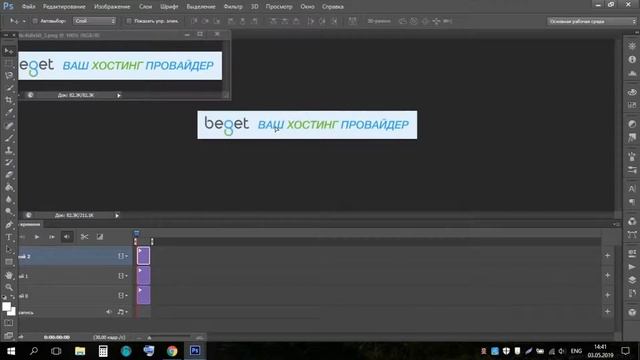Select the Pen tool
The image size is (640, 360).
tap(9, 224)
